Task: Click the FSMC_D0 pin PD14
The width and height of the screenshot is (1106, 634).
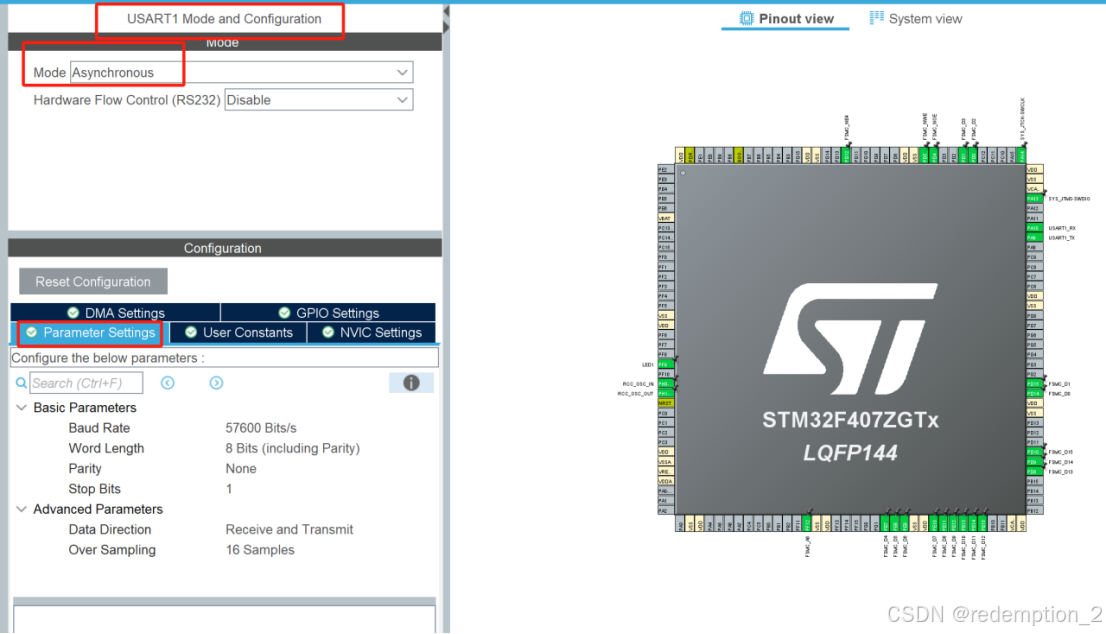Action: [1034, 394]
